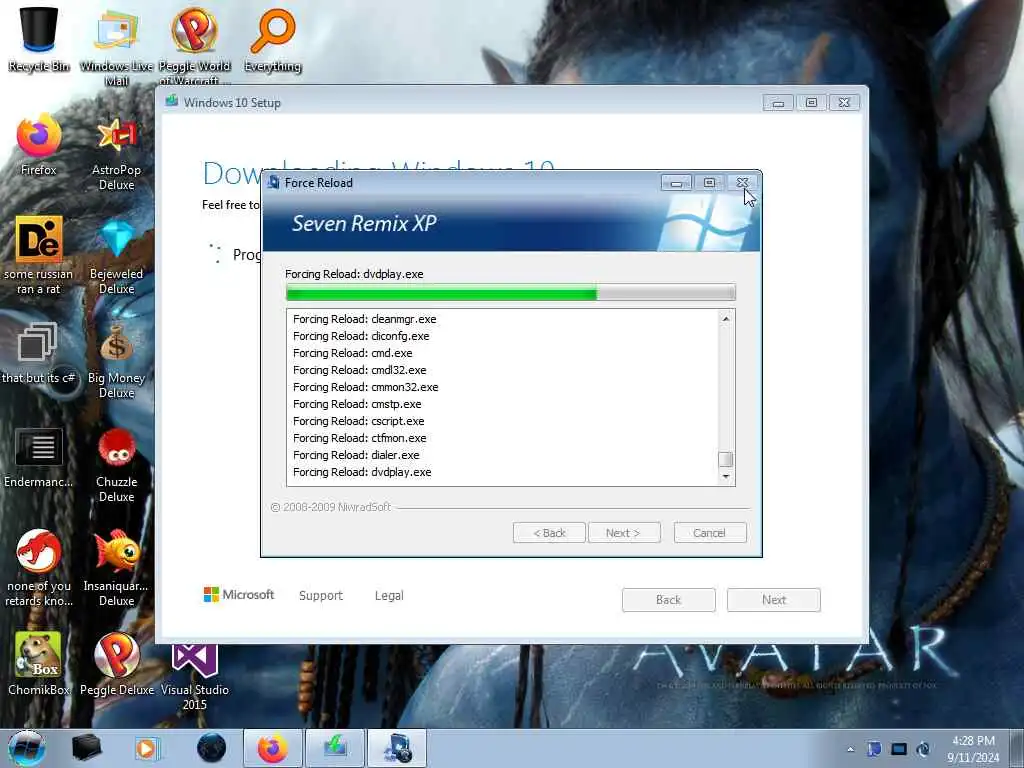Viewport: 1024px width, 768px height.
Task: Open Chuzzle Deluxe desktop icon
Action: click(116, 464)
